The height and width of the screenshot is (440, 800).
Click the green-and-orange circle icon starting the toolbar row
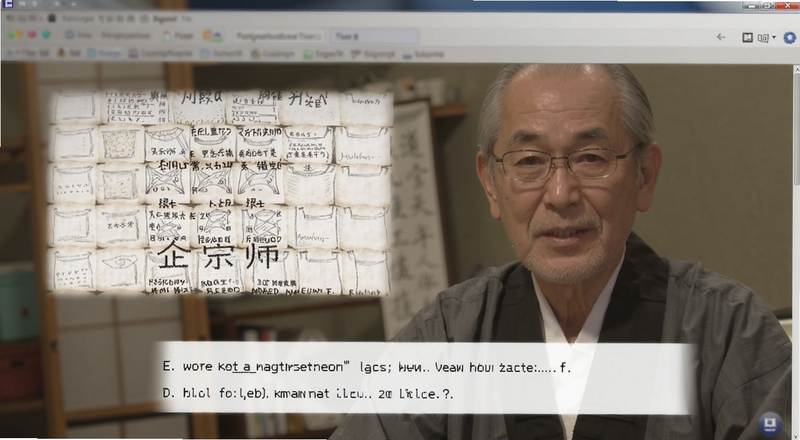tap(15, 35)
